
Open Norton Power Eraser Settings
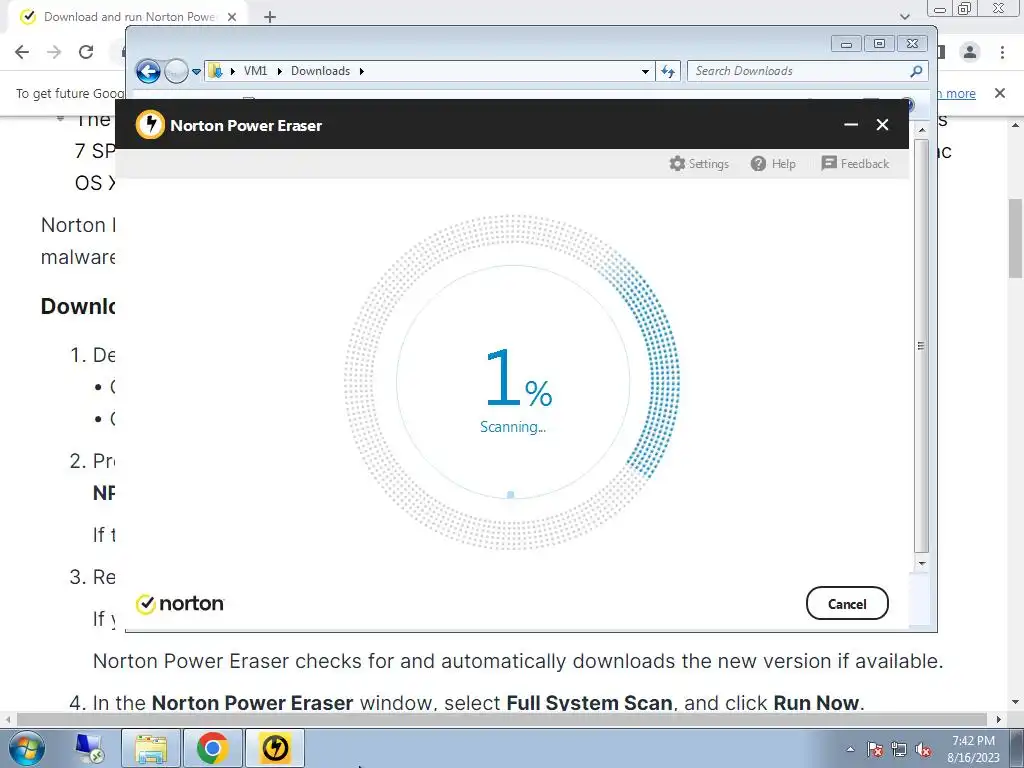click(x=699, y=163)
